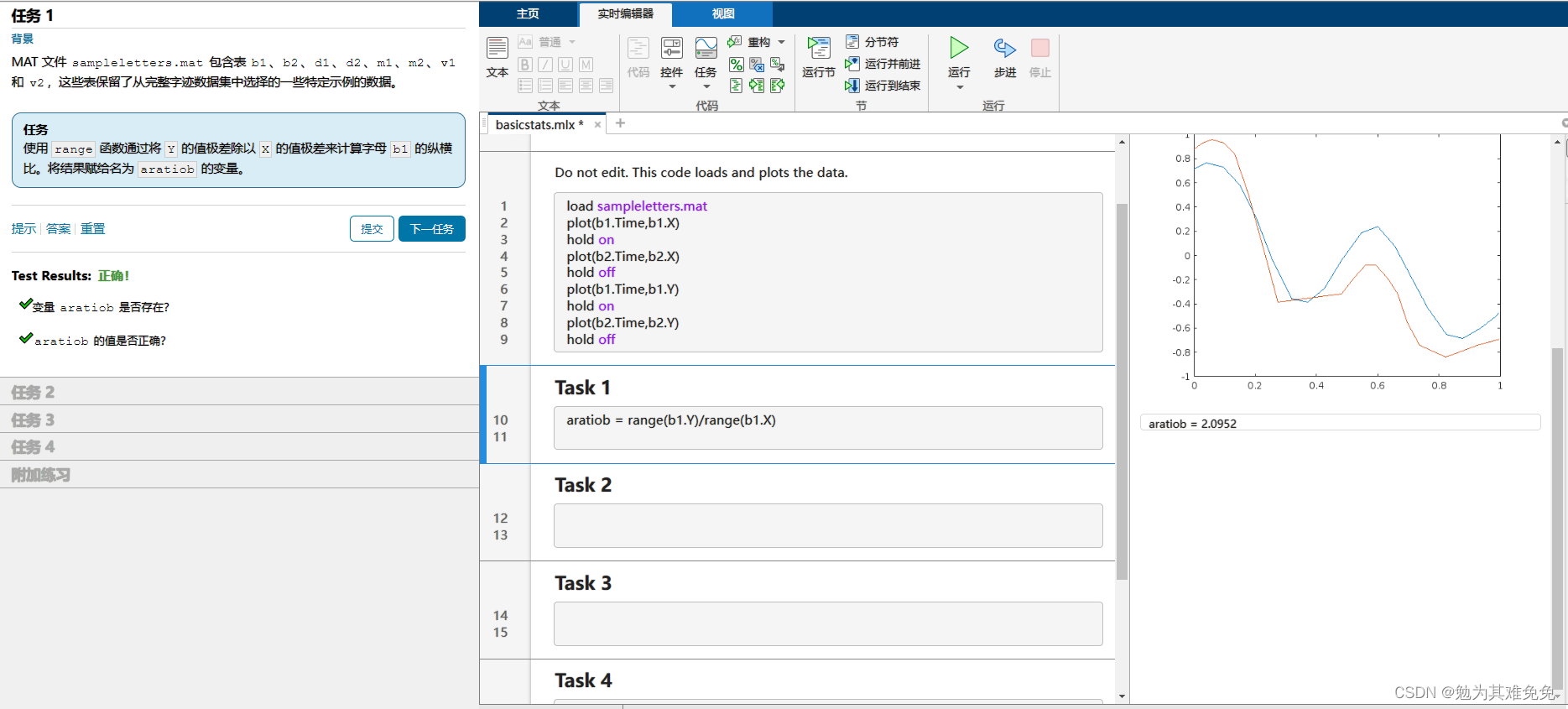Click the green 运行 (Run) play icon
Viewport: 1568px width, 709px height.
[959, 48]
